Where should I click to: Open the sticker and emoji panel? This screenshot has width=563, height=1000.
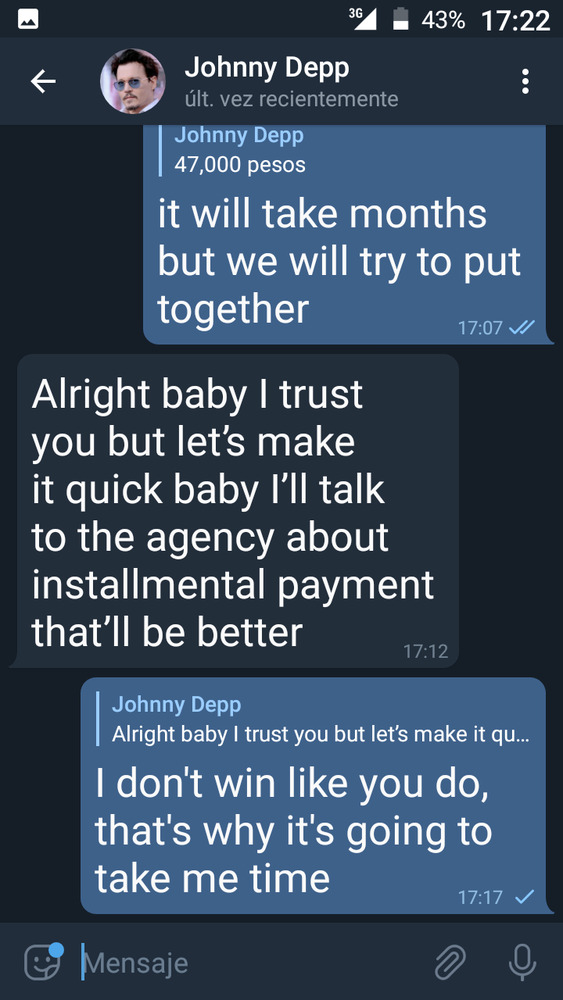pos(43,961)
